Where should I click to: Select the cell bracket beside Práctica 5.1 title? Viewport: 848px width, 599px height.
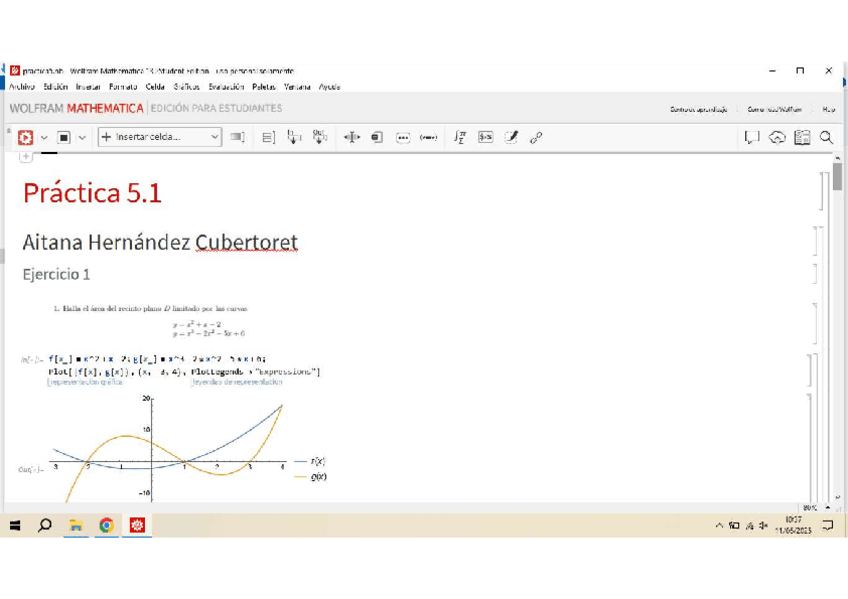(822, 191)
